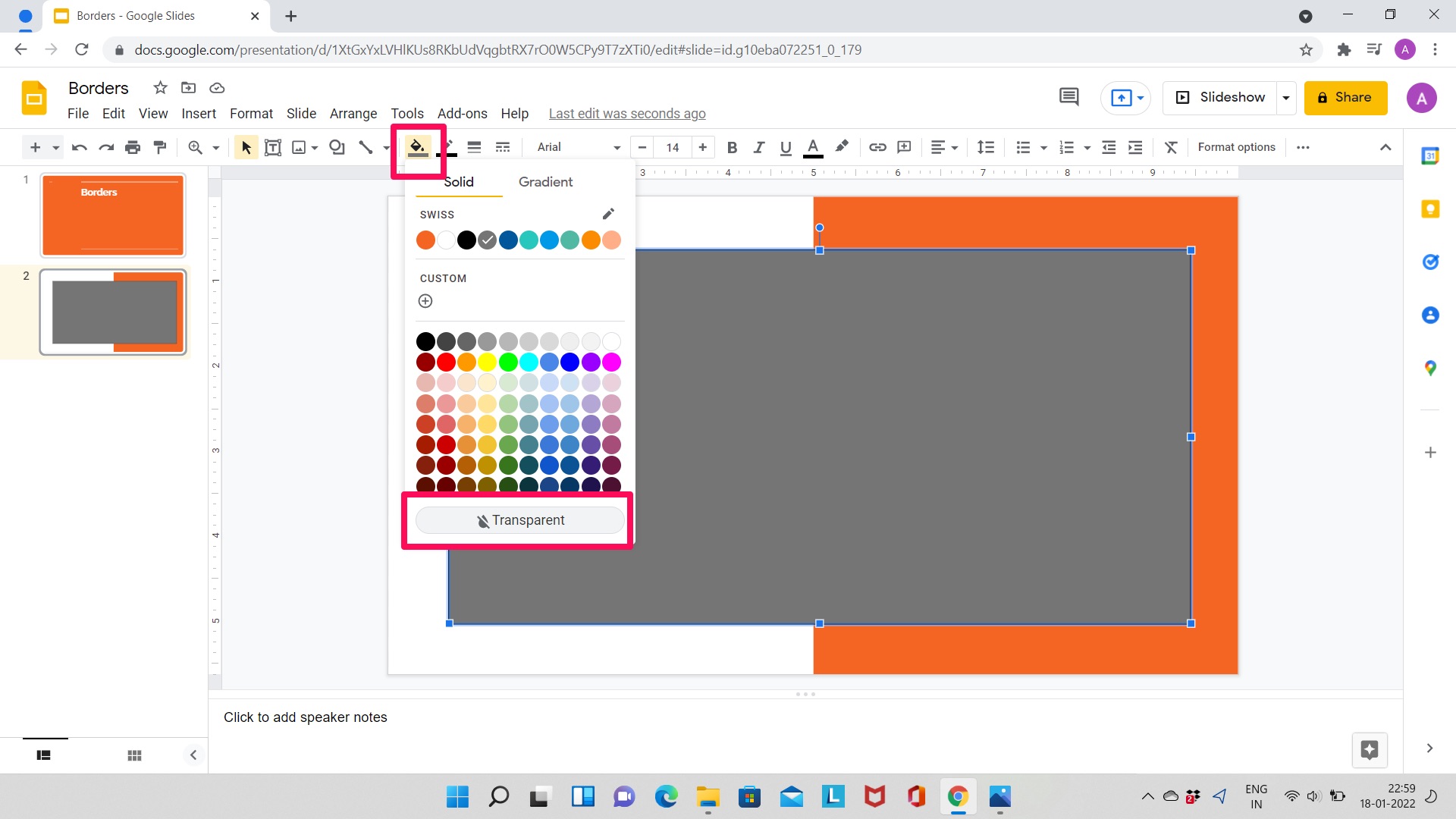Image resolution: width=1456 pixels, height=819 pixels.
Task: Click slide 2 thumbnail panel
Action: point(112,312)
